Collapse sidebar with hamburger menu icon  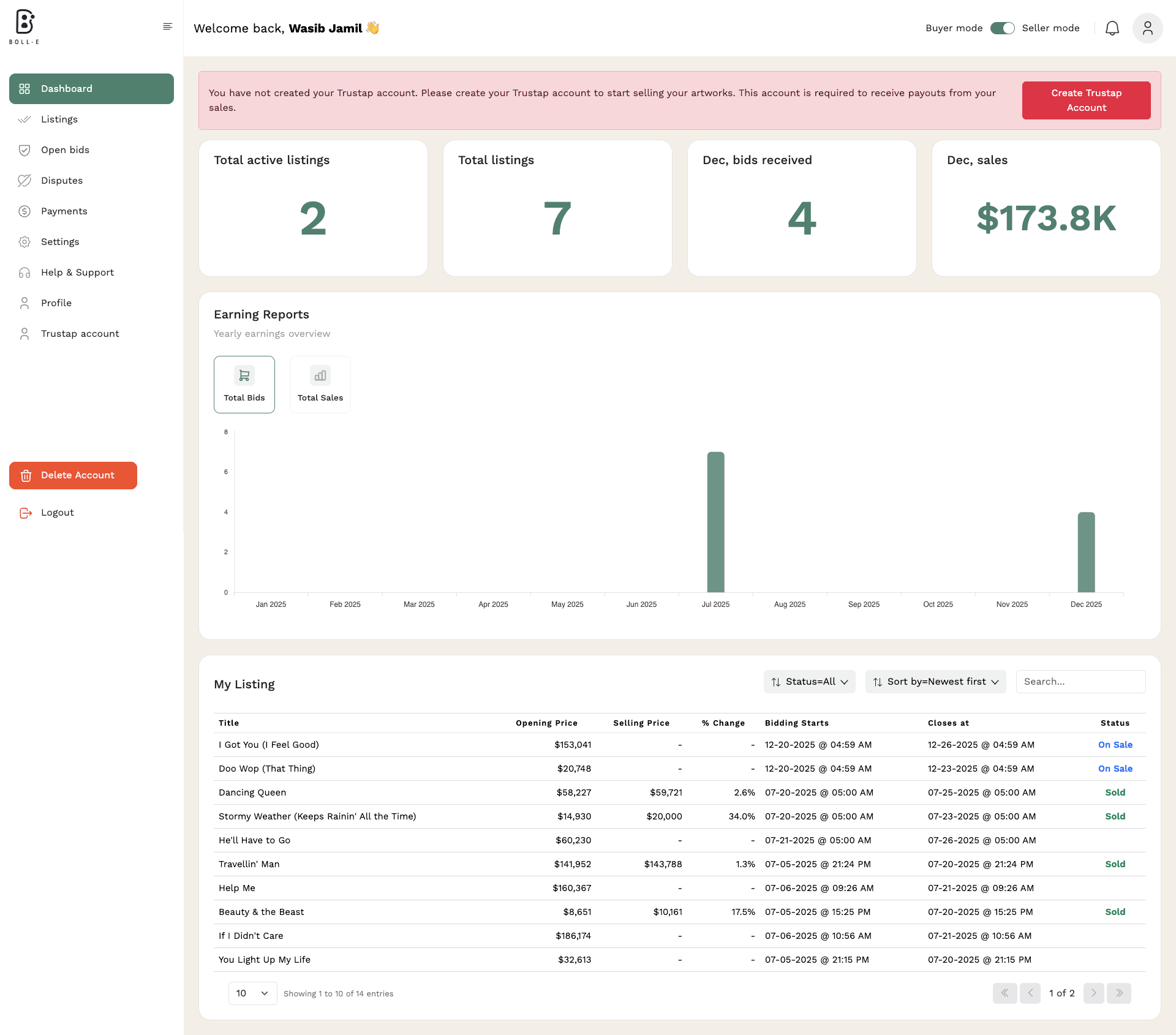167,26
